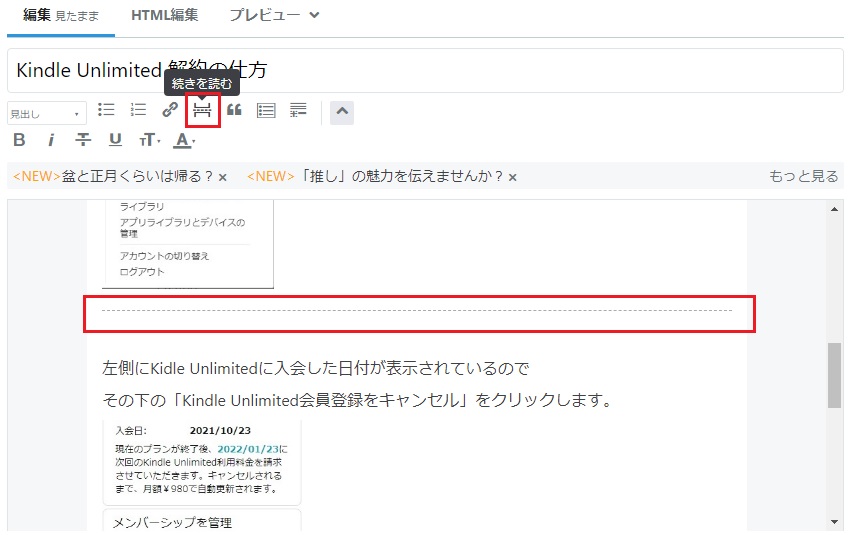The width and height of the screenshot is (854, 535).
Task: Insert footnote icon
Action: pos(298,110)
